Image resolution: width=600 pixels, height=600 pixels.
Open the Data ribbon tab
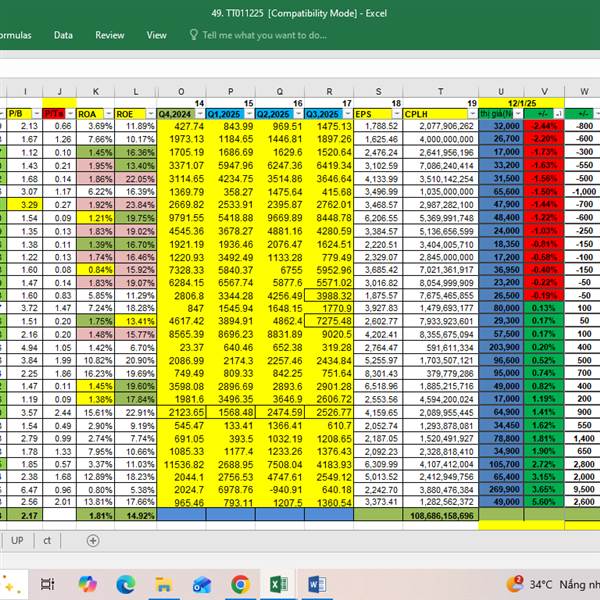pyautogui.click(x=63, y=35)
